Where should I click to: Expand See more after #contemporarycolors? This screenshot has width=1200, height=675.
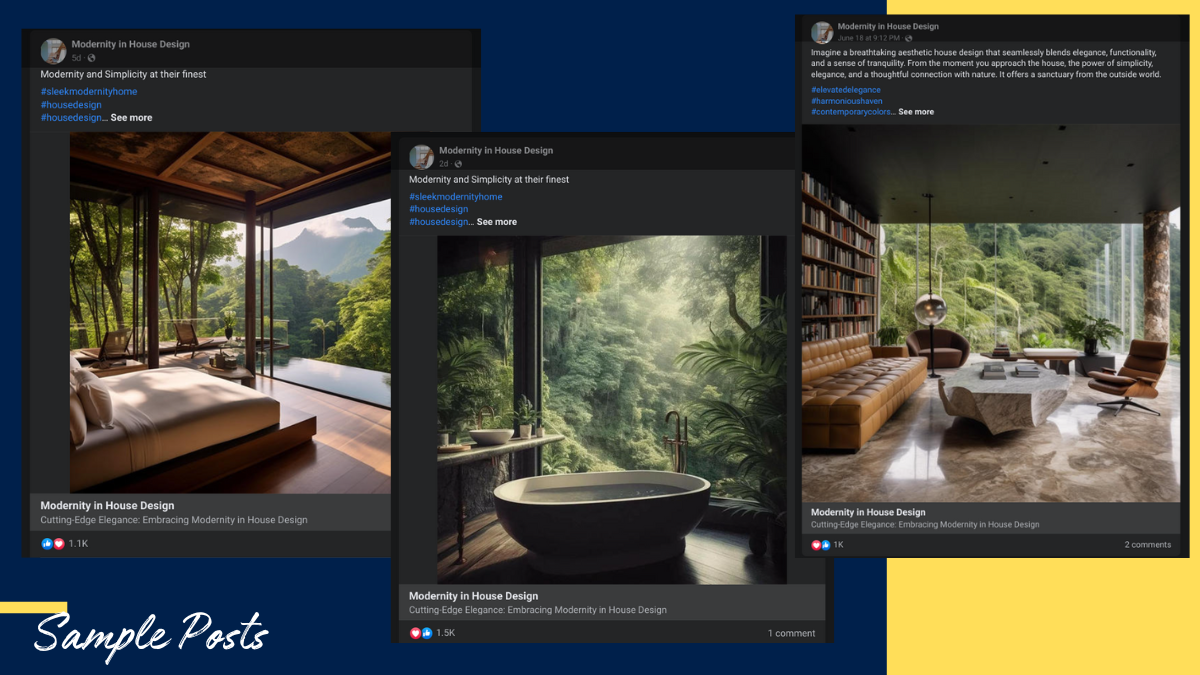[x=916, y=112]
